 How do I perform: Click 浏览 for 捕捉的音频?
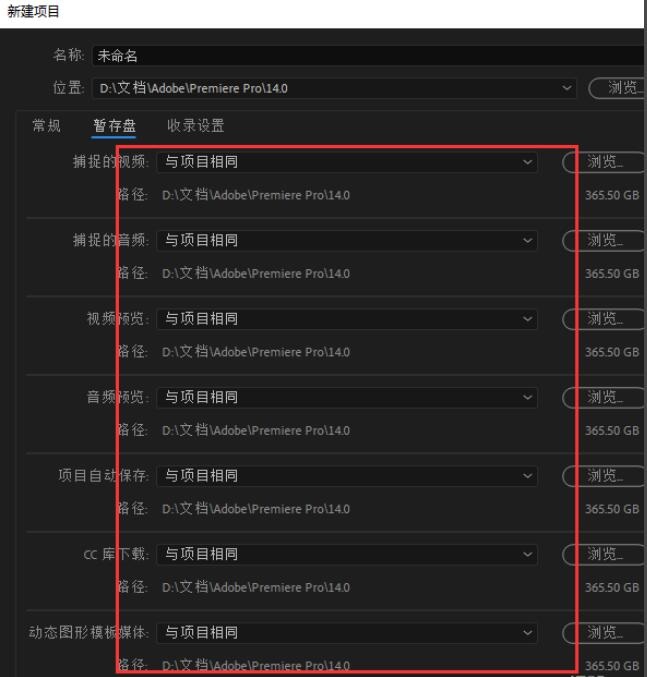click(x=604, y=240)
